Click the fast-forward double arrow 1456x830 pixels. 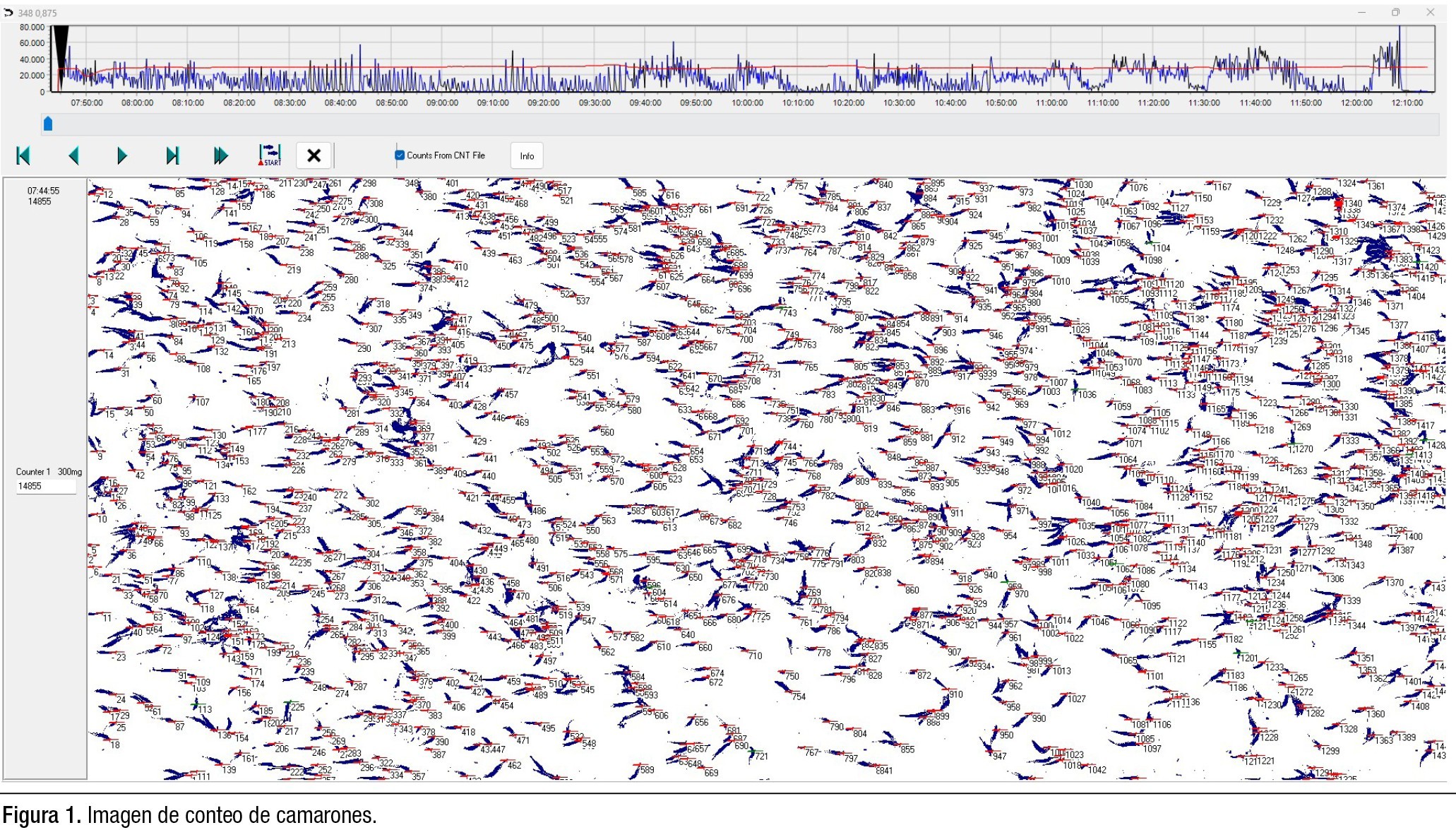[221, 156]
